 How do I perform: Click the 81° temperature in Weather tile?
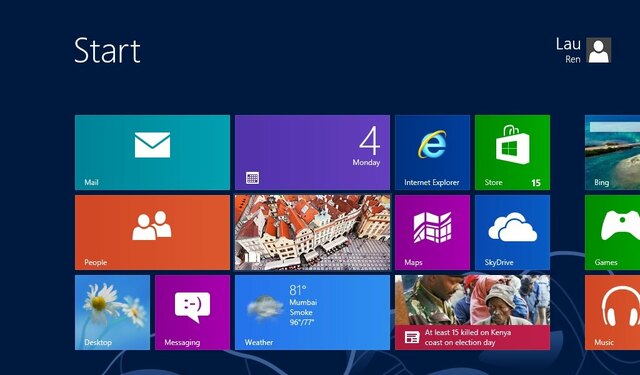[298, 290]
